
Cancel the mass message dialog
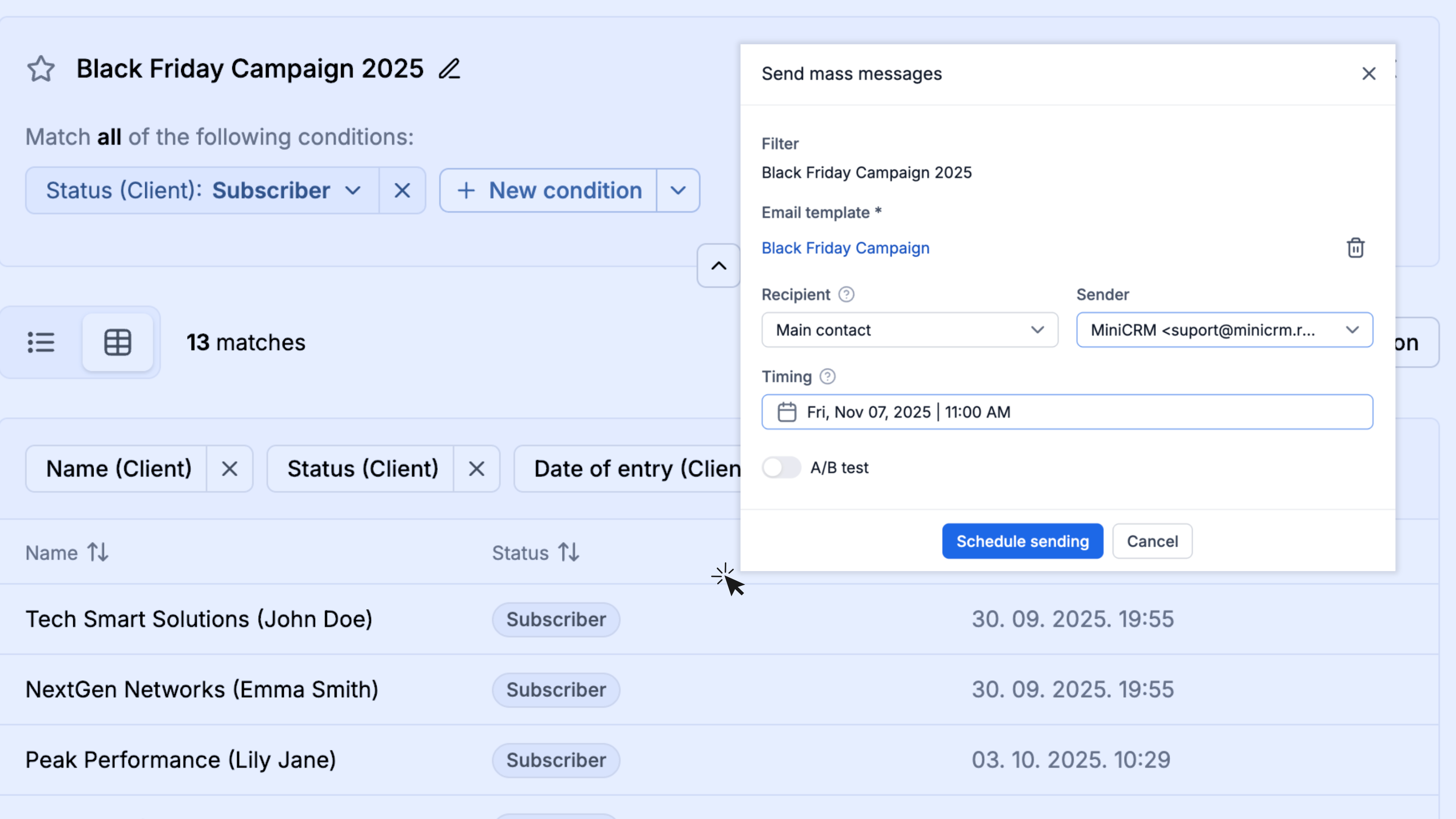(x=1152, y=541)
